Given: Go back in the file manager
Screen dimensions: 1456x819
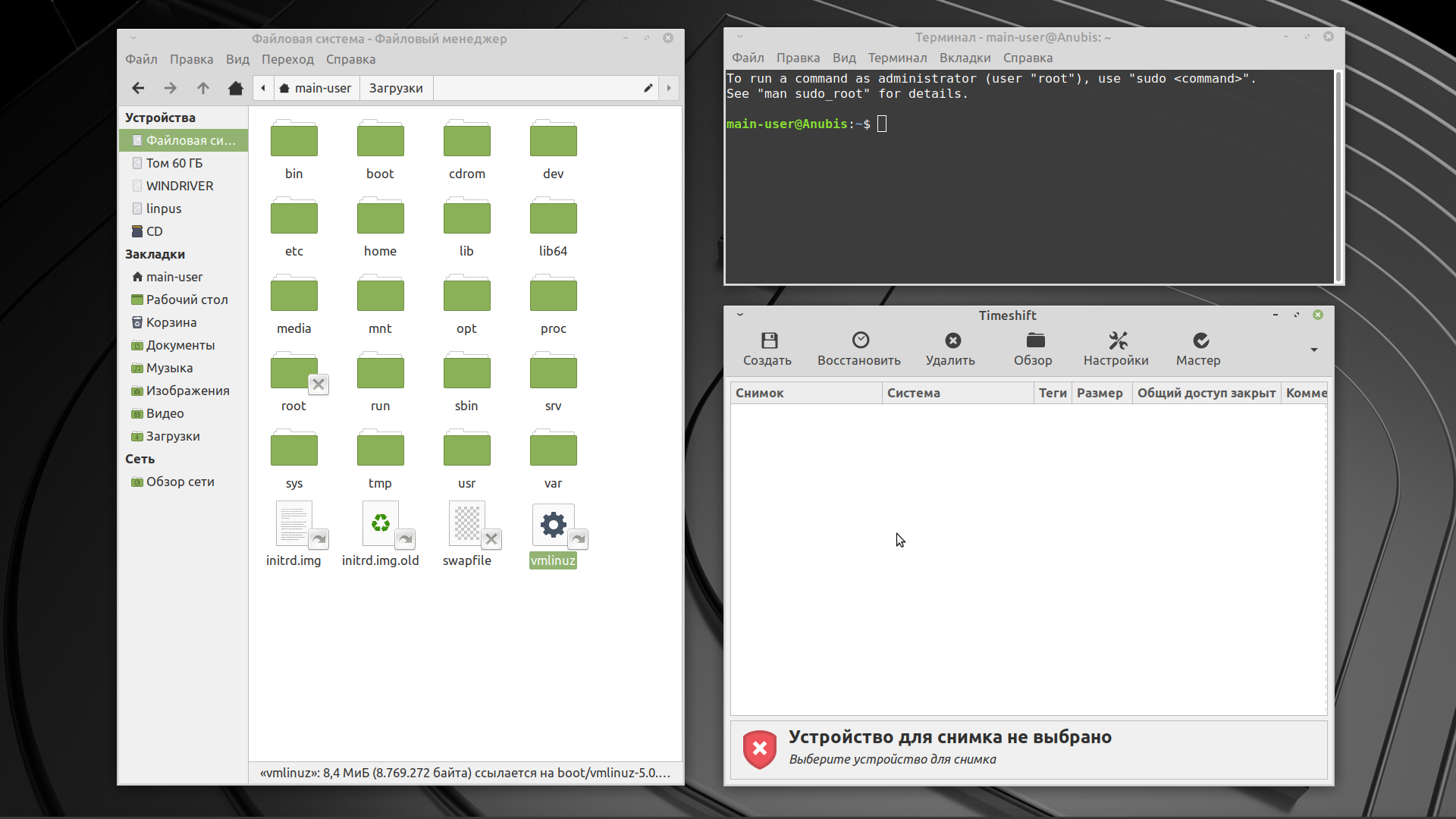Looking at the screenshot, I should pyautogui.click(x=138, y=89).
